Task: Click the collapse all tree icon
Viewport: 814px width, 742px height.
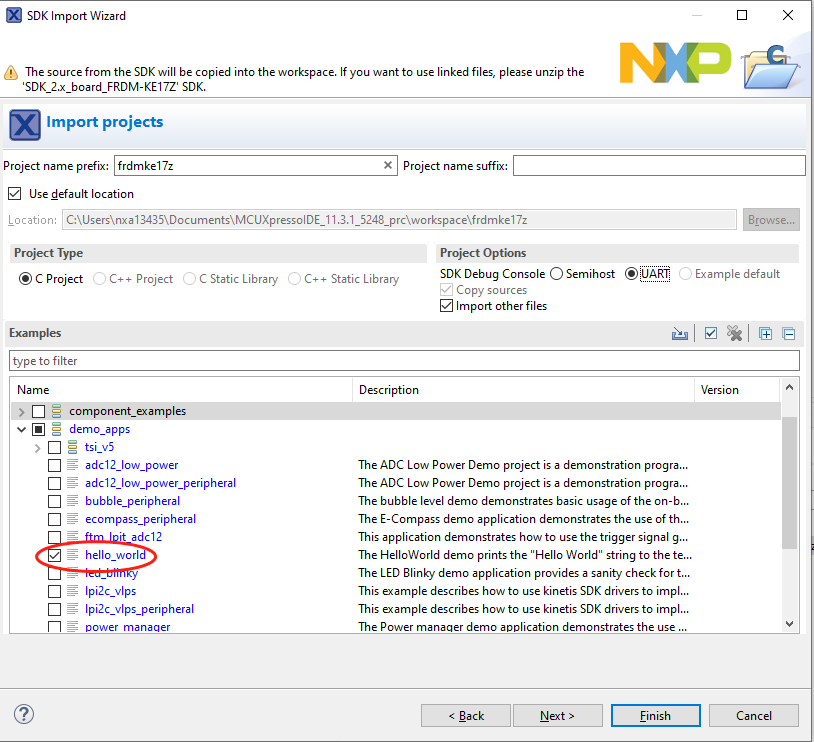Action: [789, 334]
